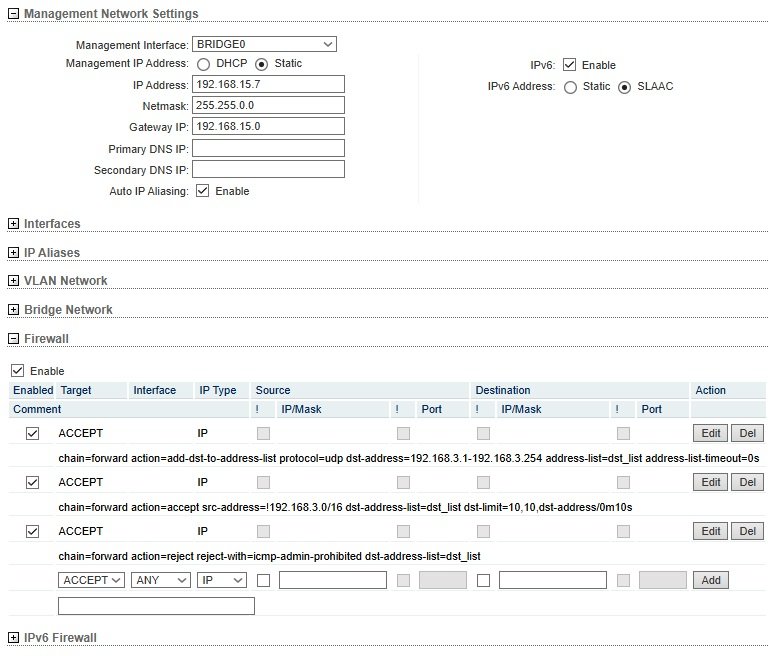
Task: Select SLAAC IPv6 Address option
Action: pyautogui.click(x=624, y=87)
